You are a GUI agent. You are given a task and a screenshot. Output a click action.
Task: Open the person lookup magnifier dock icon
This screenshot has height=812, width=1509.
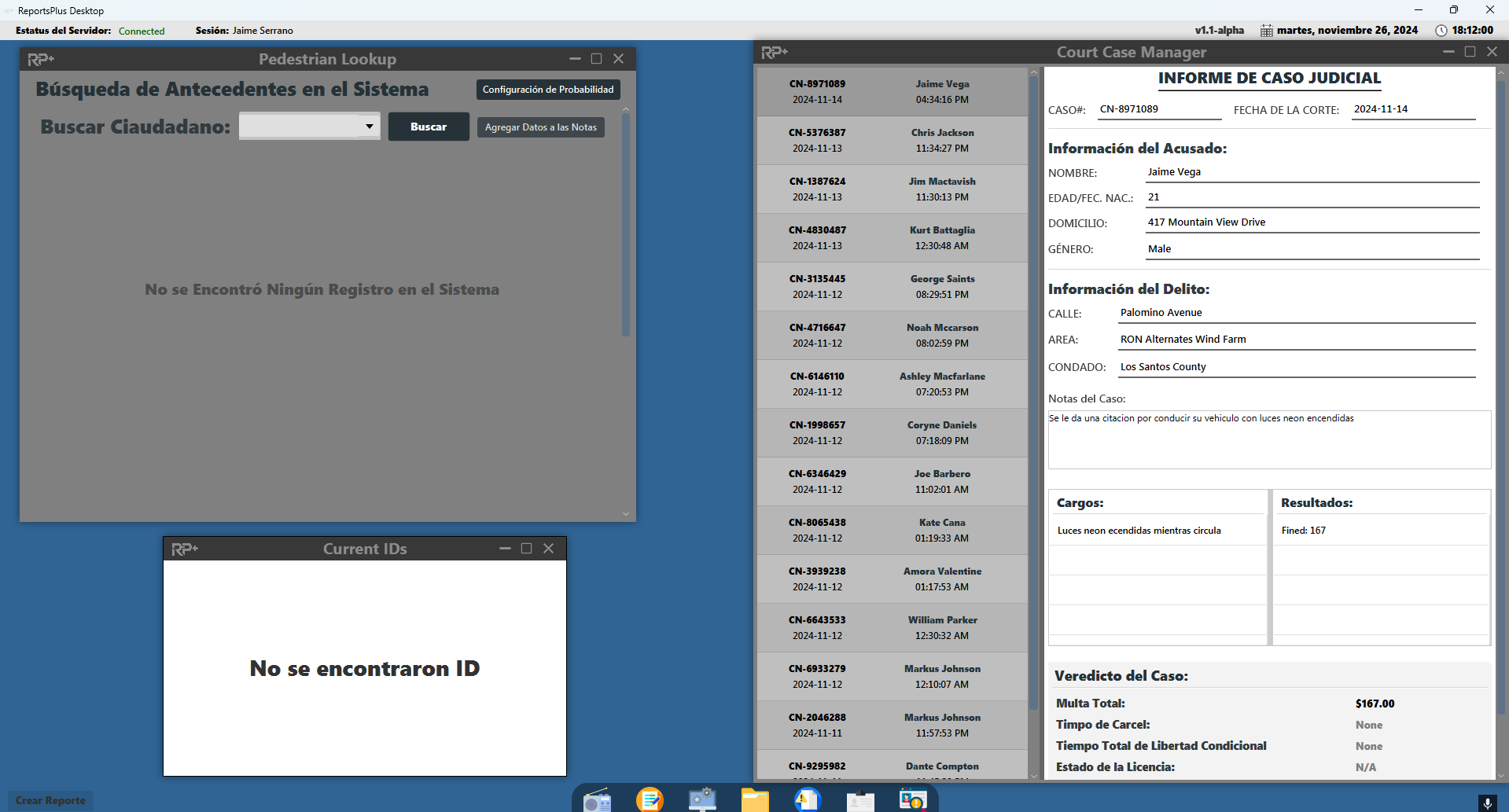click(x=912, y=800)
